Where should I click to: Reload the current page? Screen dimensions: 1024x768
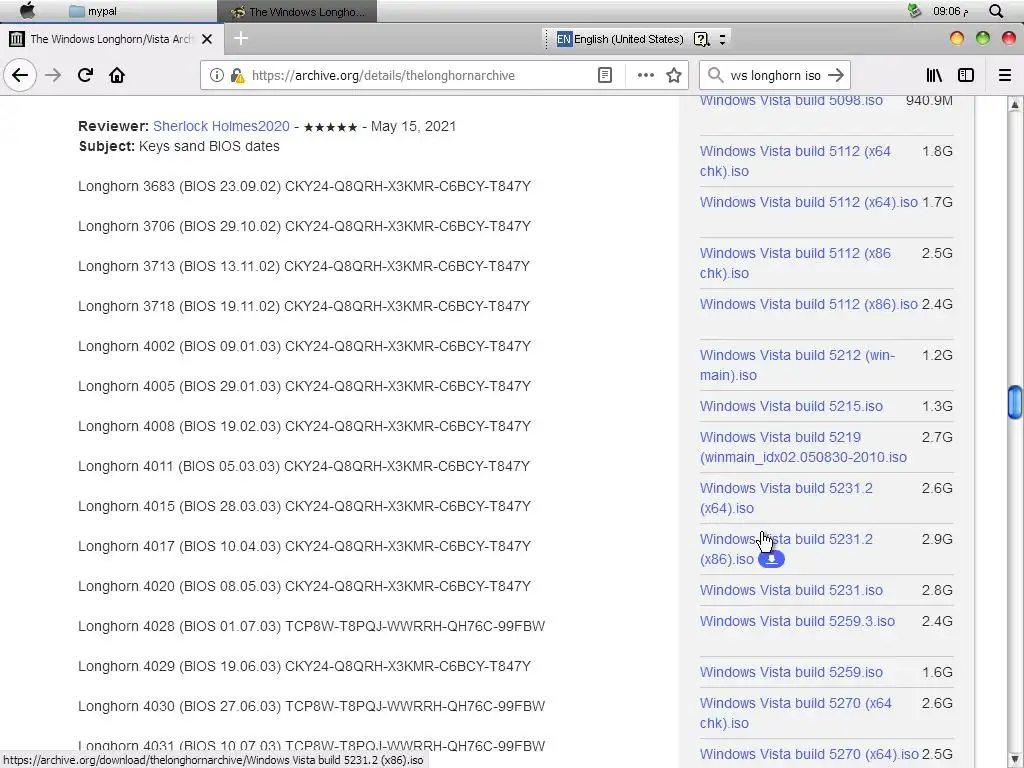click(x=85, y=75)
